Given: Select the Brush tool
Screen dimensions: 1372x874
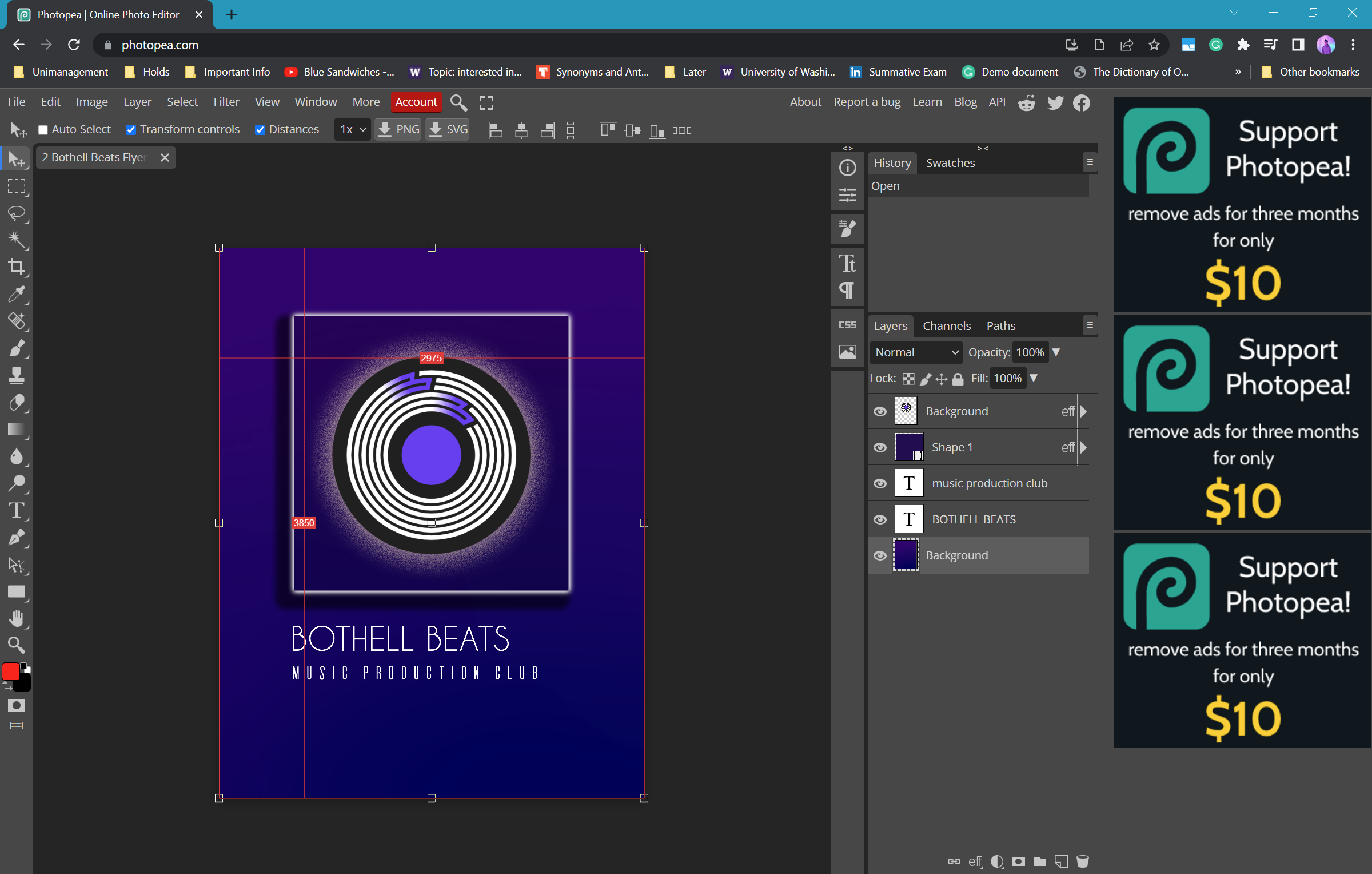Looking at the screenshot, I should coord(15,349).
